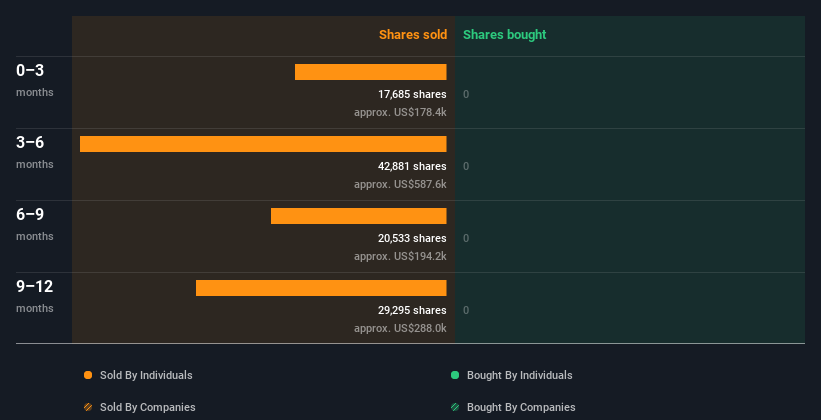
Task: Click the 0 bought value in 3–6 months row
Action: pyautogui.click(x=466, y=167)
